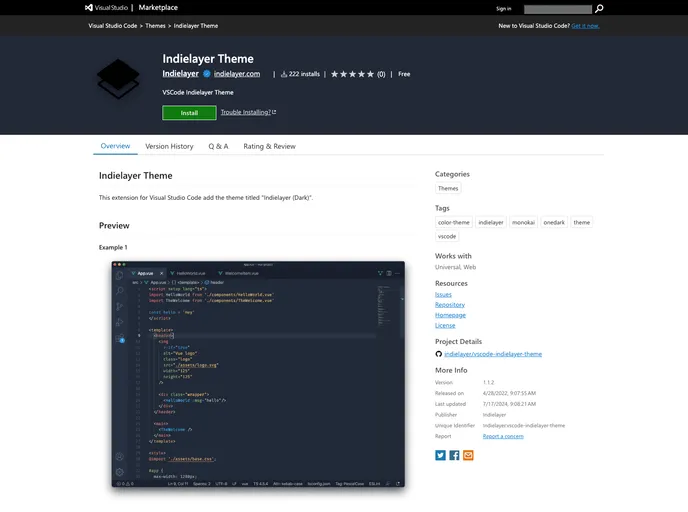Click the five-star rating icons
Image resolution: width=688 pixels, height=512 pixels.
click(x=352, y=74)
